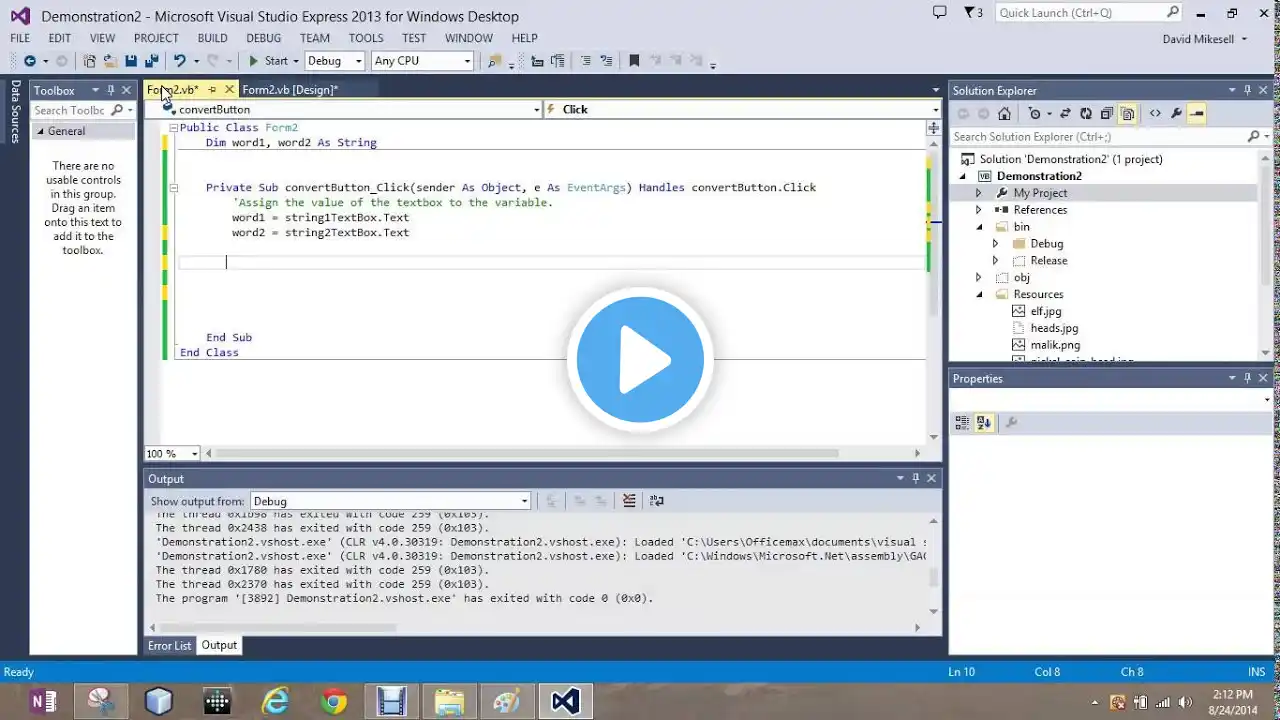Screen dimensions: 1280x720
Task: Click the Save All toolbar icon
Action: click(x=151, y=61)
